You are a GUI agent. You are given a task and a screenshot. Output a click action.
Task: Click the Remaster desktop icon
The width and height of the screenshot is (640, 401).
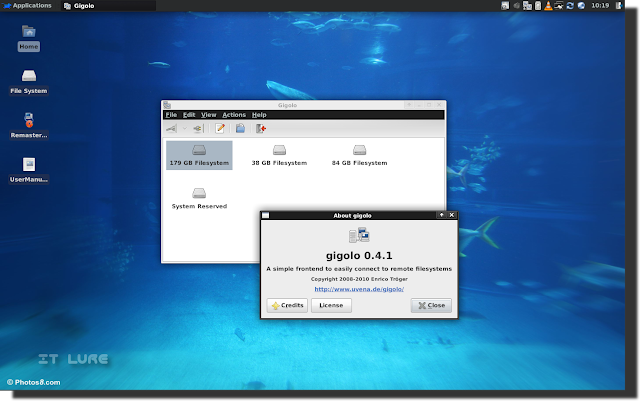point(29,126)
